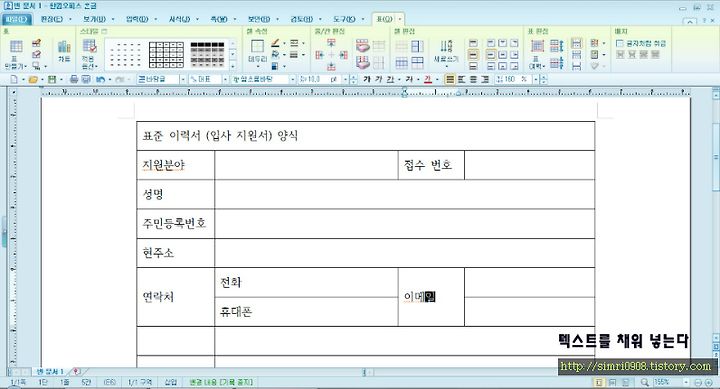
Task: Toggle center alignment button
Action: 473,79
